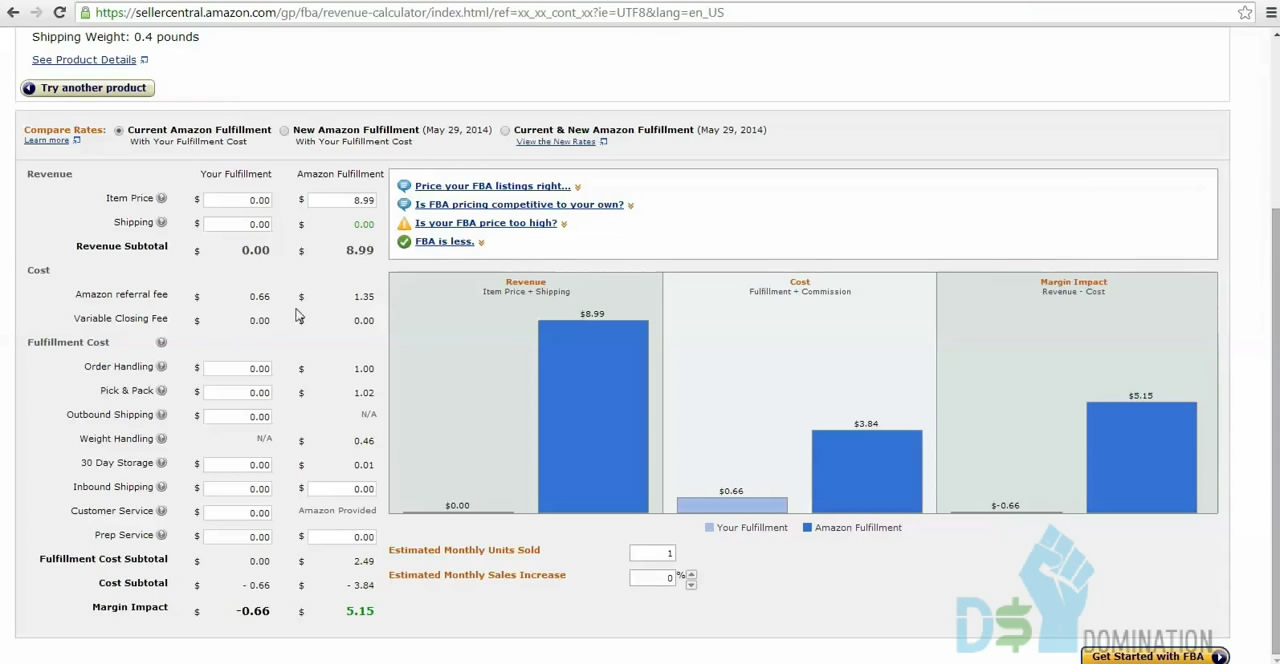Edit the Your Fulfillment Inbound Shipping field
1280x664 pixels.
[238, 488]
